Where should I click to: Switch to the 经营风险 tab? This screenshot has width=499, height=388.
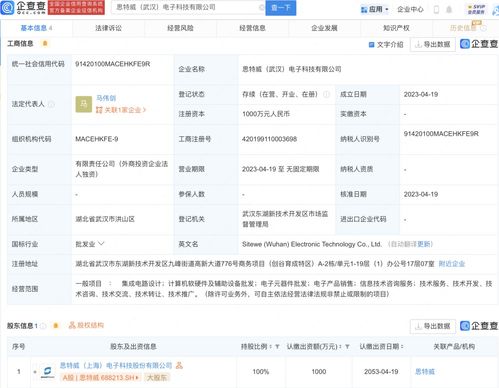point(180,28)
